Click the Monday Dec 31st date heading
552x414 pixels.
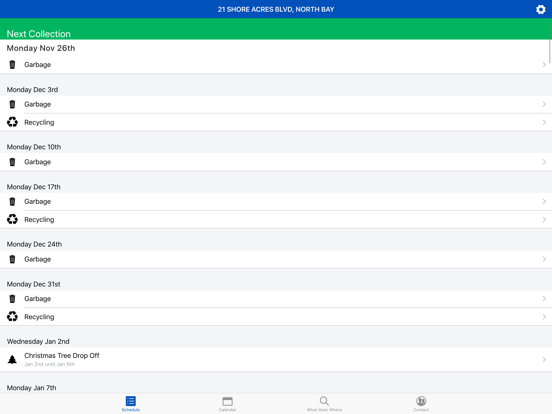[x=33, y=284]
